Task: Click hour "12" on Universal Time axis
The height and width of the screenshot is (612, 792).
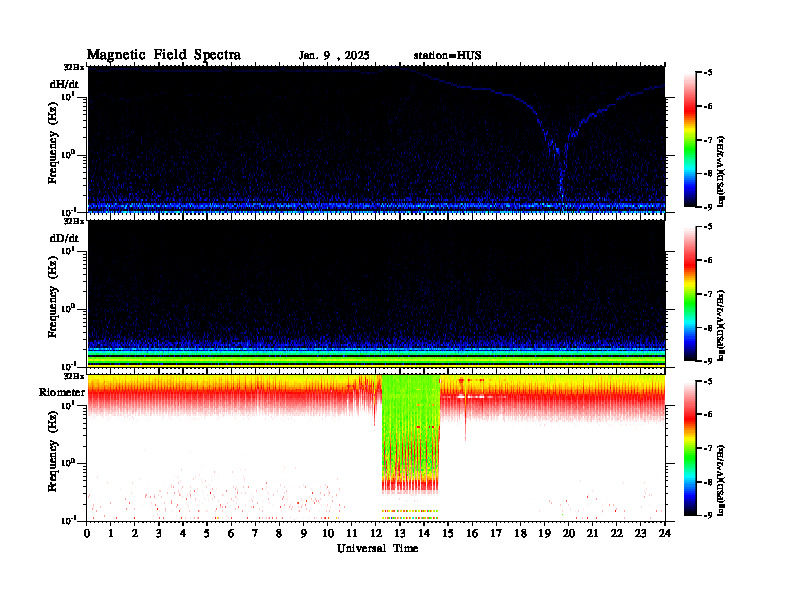Action: 376,533
